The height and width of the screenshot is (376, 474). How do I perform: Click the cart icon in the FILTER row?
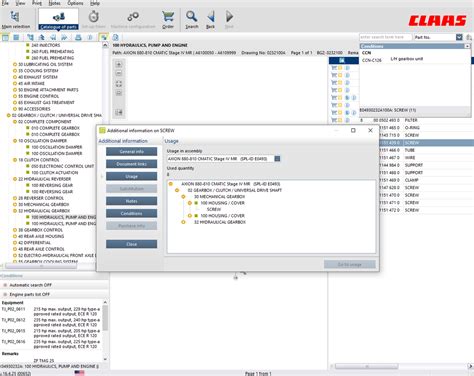coord(334,120)
